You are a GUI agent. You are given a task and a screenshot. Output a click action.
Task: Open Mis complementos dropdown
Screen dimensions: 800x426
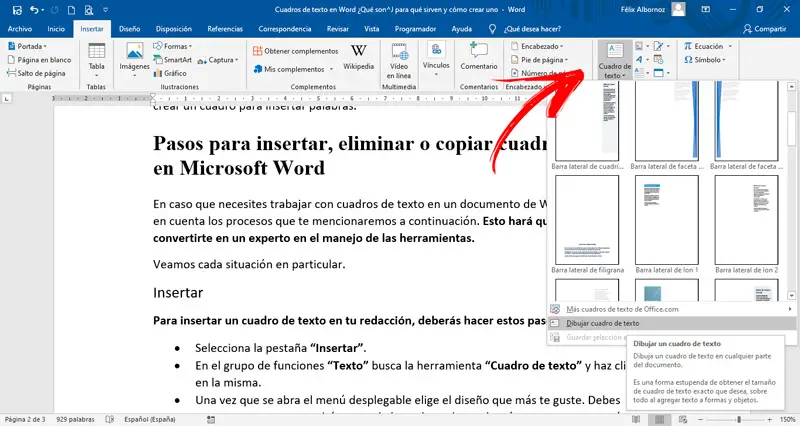click(x=293, y=69)
